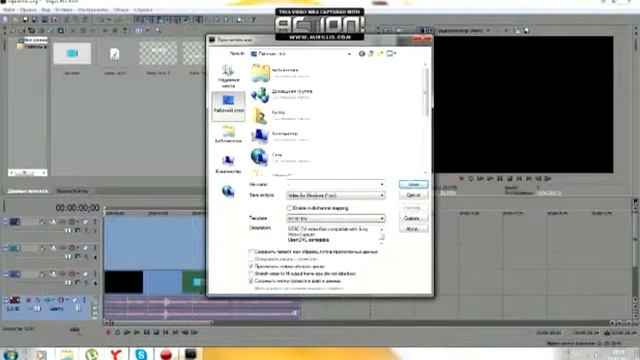Adjust the video track 1 level slider

point(69,231)
